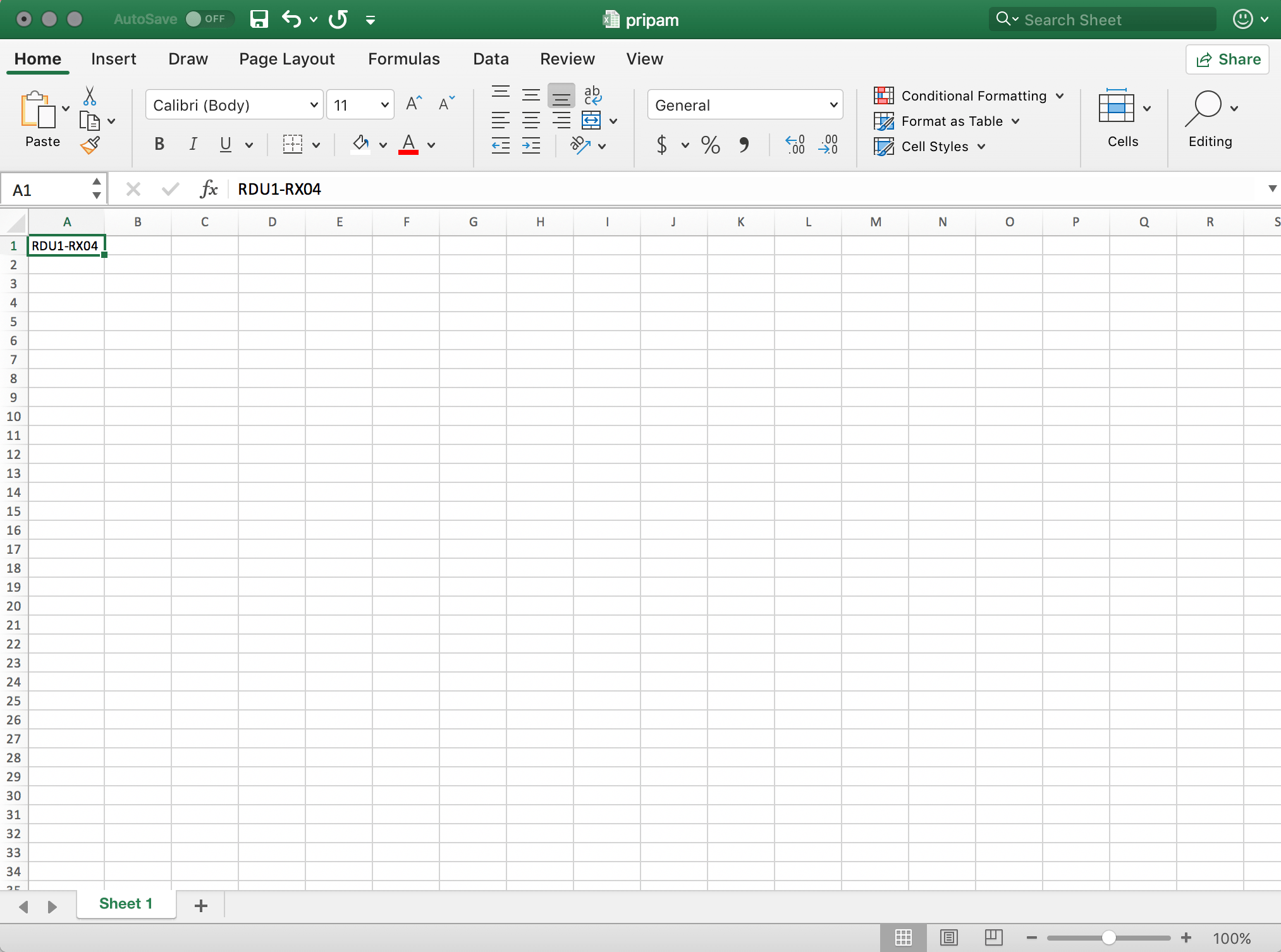1281x952 pixels.
Task: Toggle the AutoSave switch
Action: pyautogui.click(x=209, y=19)
